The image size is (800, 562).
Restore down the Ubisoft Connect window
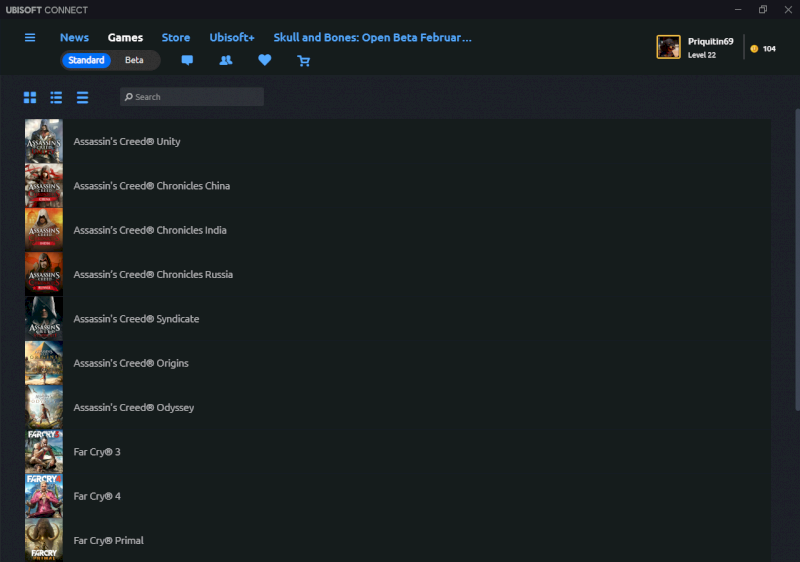pyautogui.click(x=763, y=10)
